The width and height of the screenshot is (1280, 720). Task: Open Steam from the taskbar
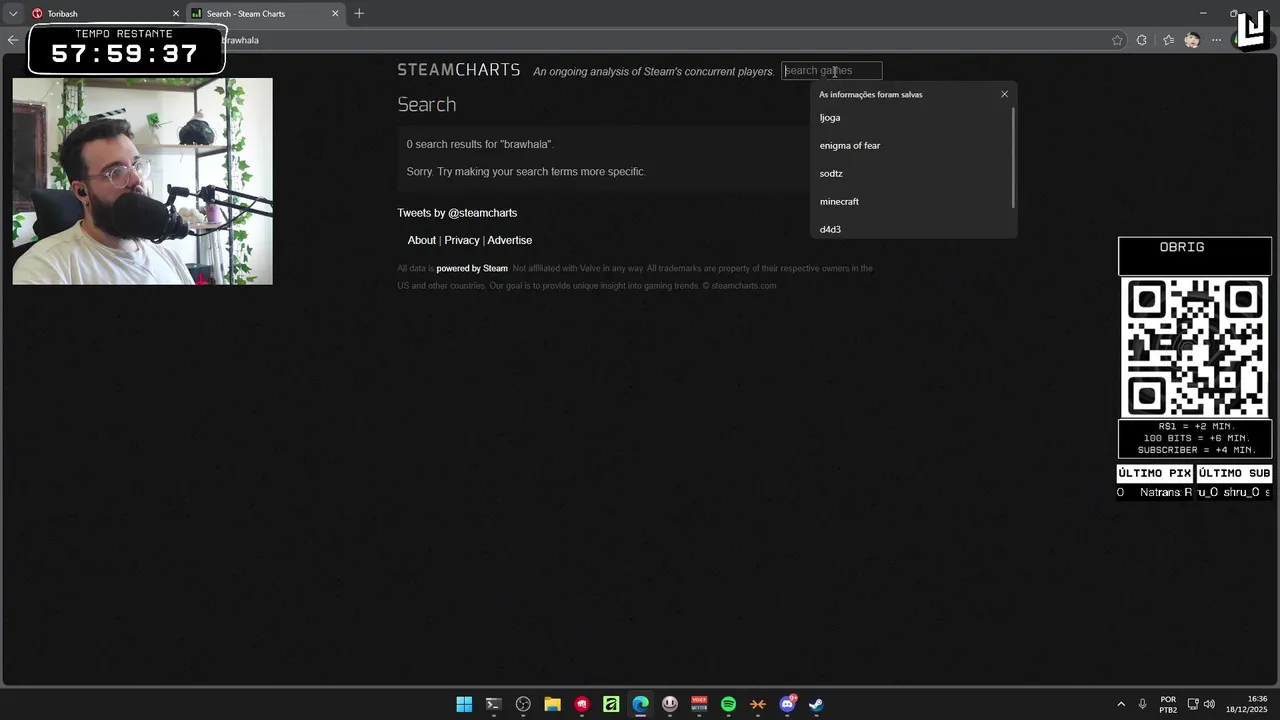(816, 704)
